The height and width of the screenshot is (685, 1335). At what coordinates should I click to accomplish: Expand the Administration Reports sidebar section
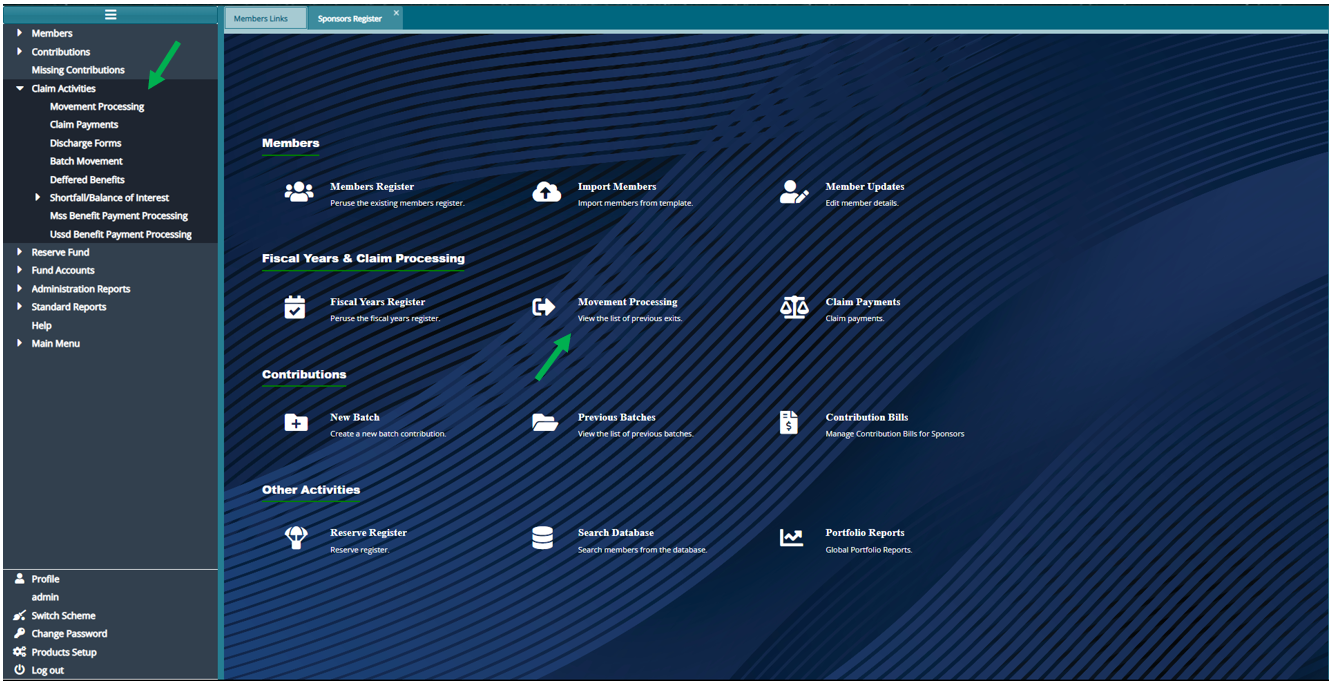(x=20, y=289)
